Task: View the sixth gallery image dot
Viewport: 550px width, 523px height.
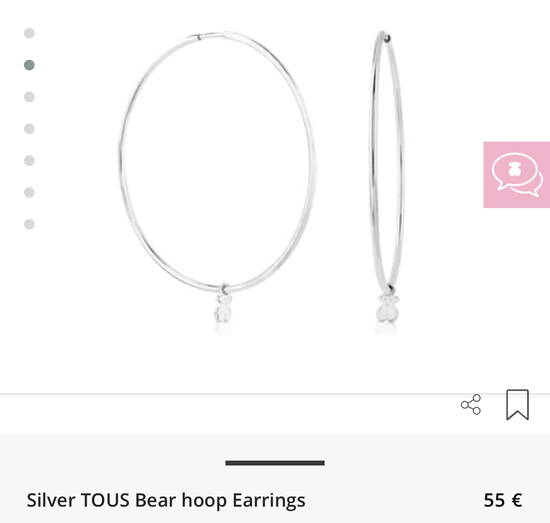Action: pos(29,192)
